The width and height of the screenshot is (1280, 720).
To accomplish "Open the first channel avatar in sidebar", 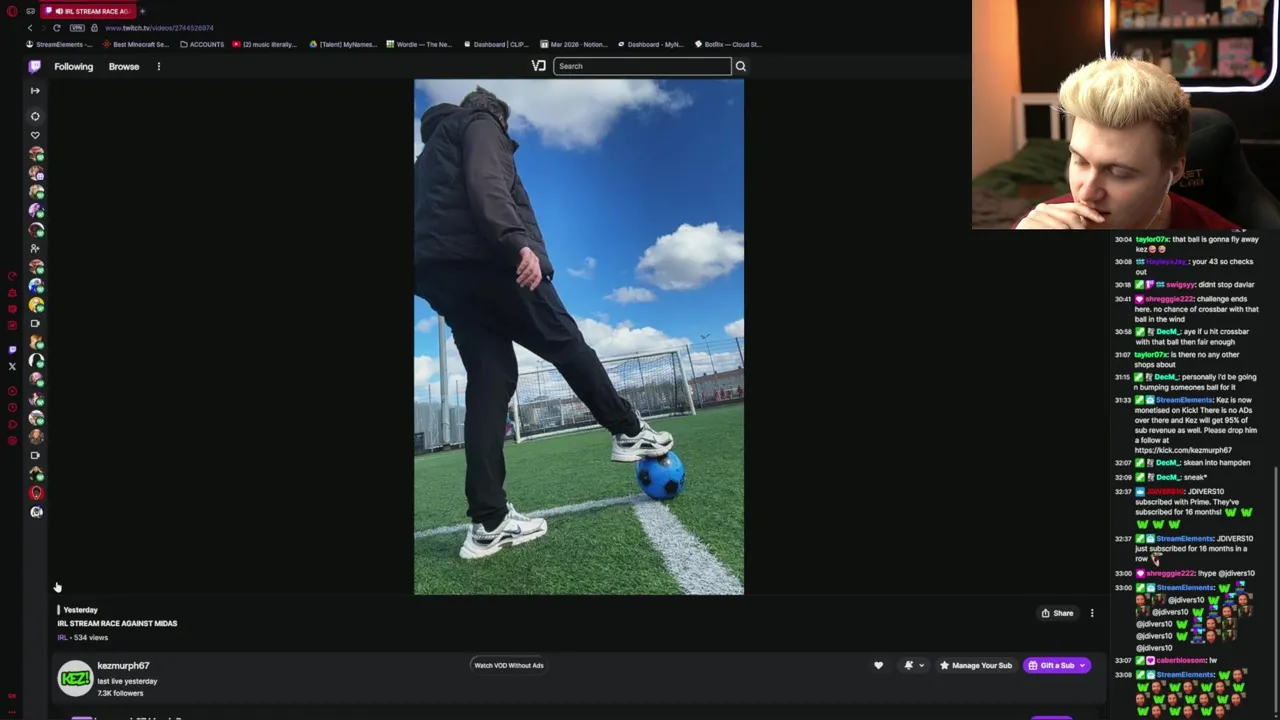I will tap(36, 154).
